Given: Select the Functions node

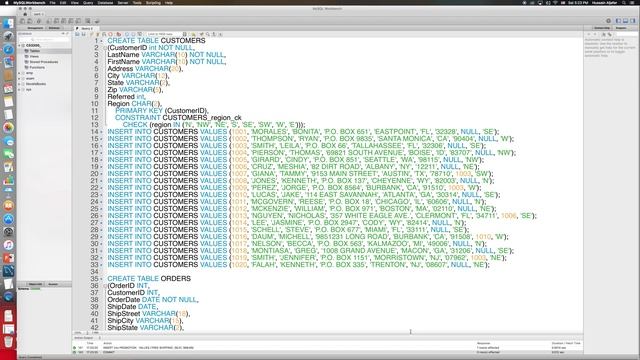Looking at the screenshot, I should click(x=37, y=67).
